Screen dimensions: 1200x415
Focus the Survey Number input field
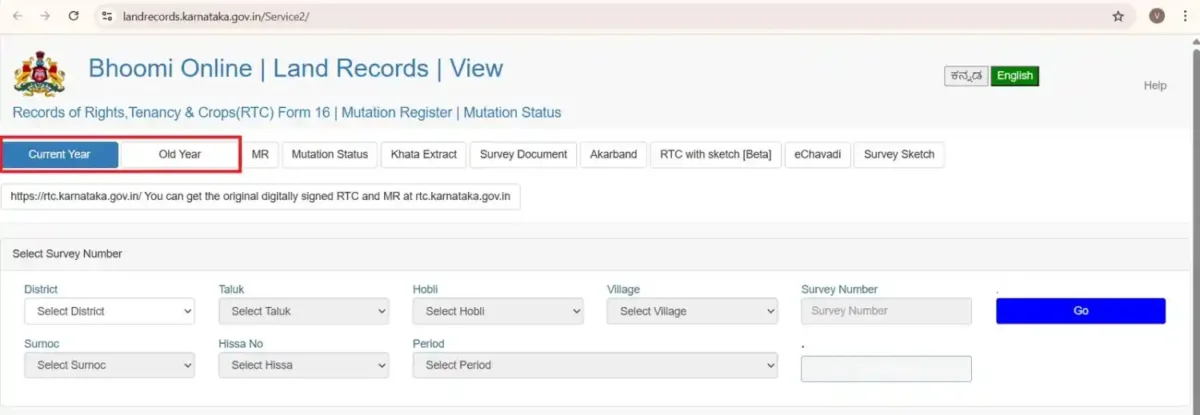[x=886, y=311]
